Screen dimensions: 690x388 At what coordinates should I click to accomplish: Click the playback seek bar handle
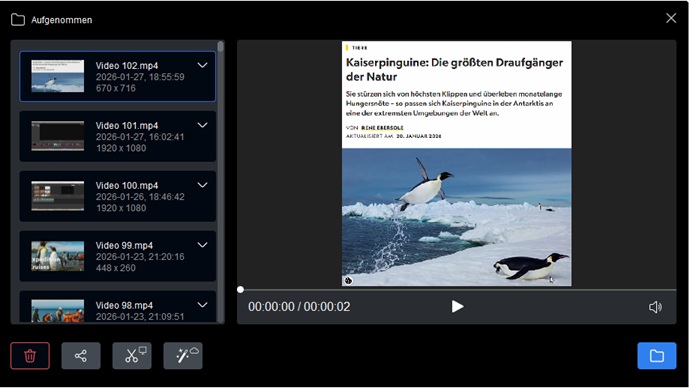[240, 289]
